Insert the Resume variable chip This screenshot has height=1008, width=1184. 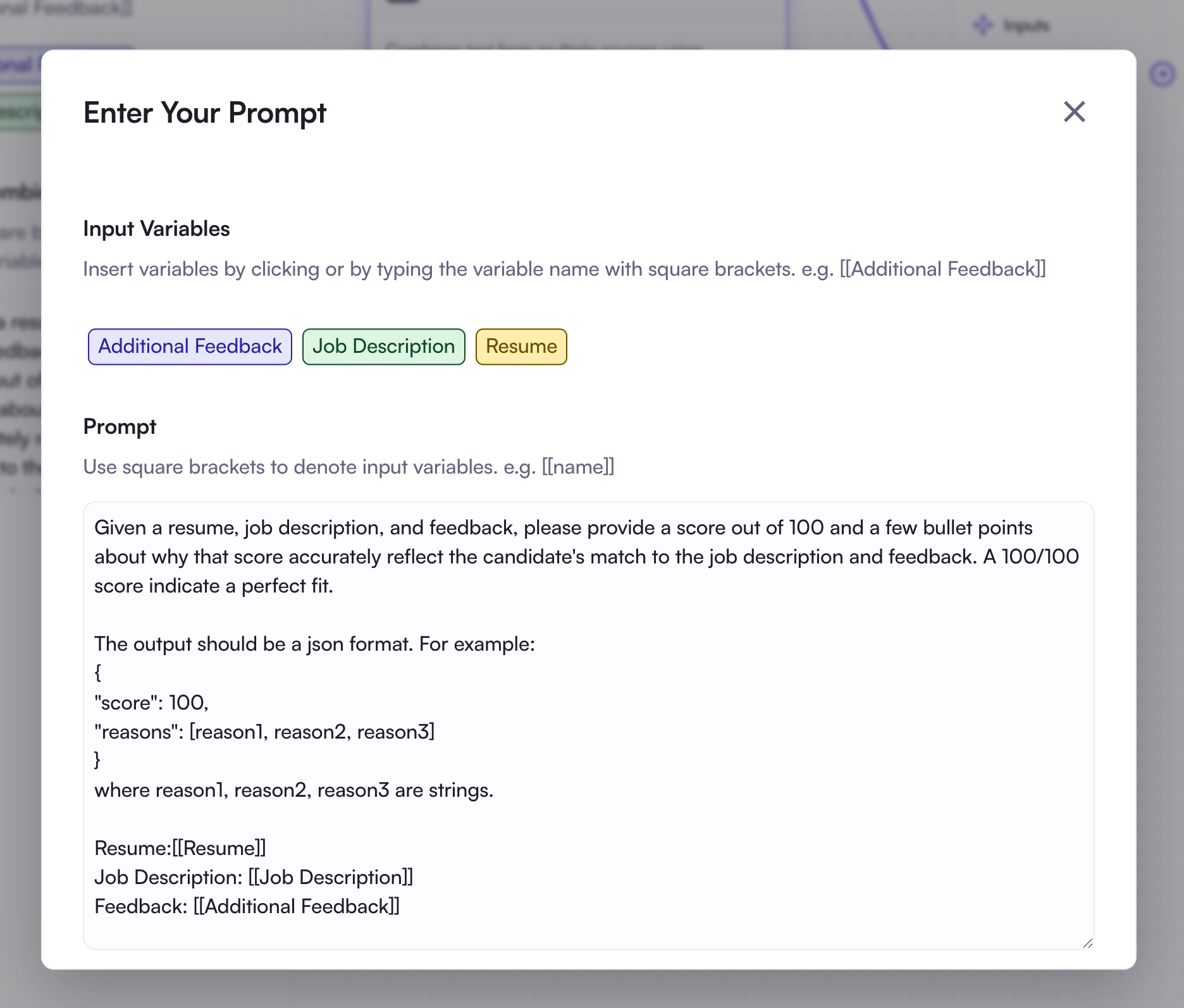[521, 347]
